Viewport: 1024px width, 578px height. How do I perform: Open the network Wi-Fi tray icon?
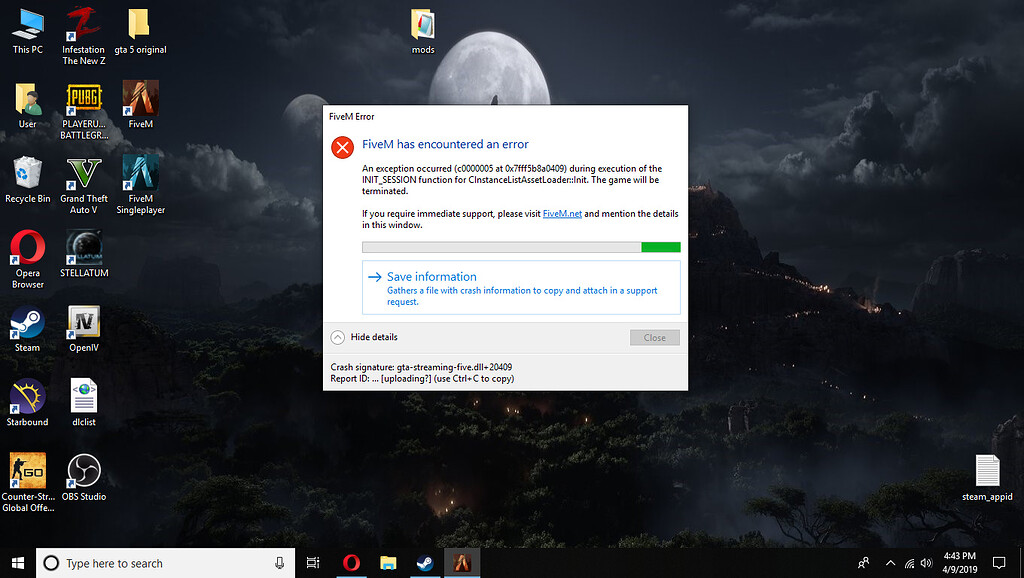point(909,563)
